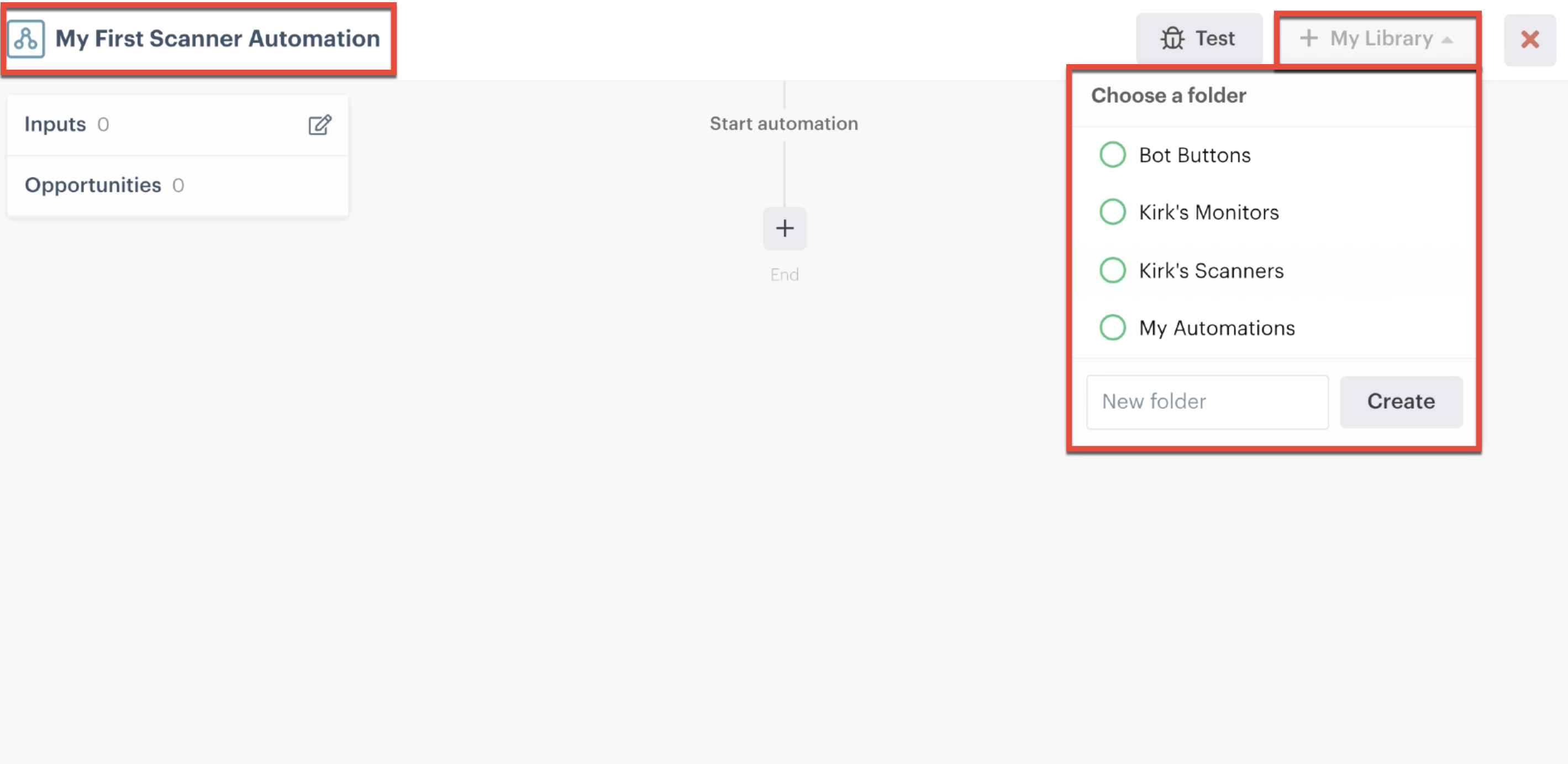This screenshot has height=764, width=1568.
Task: Click the My First Scanner Automation title
Action: pos(217,38)
